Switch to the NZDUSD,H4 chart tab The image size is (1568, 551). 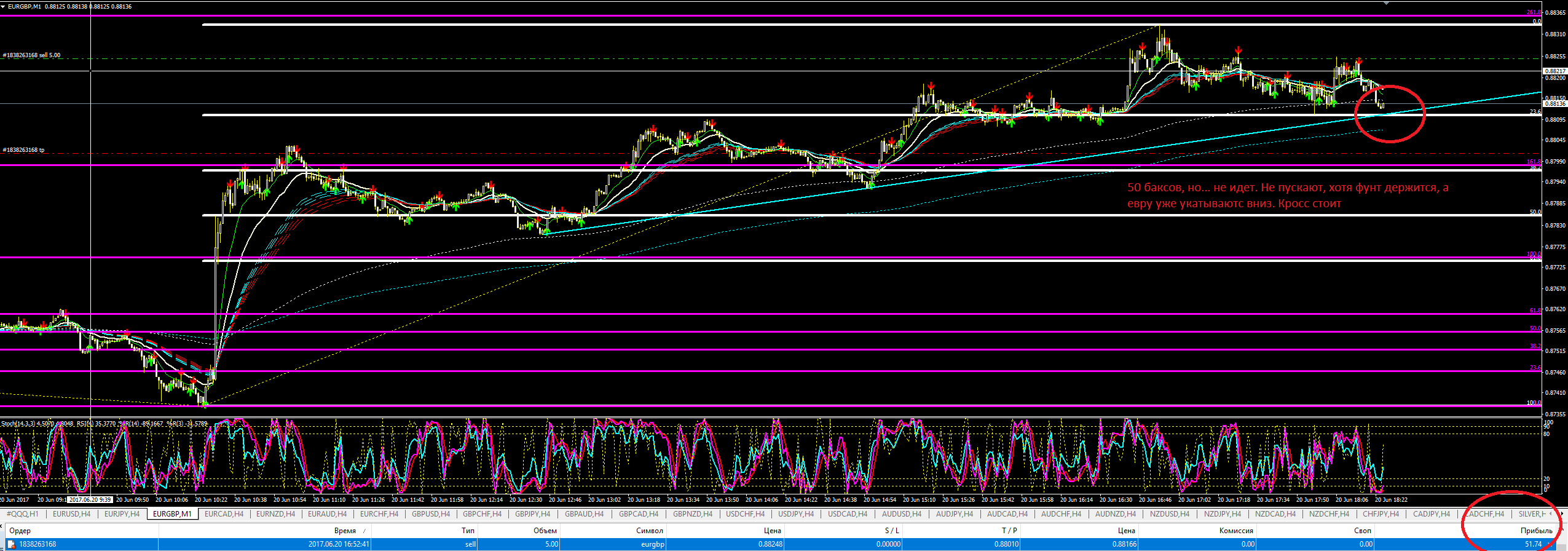(x=1169, y=514)
